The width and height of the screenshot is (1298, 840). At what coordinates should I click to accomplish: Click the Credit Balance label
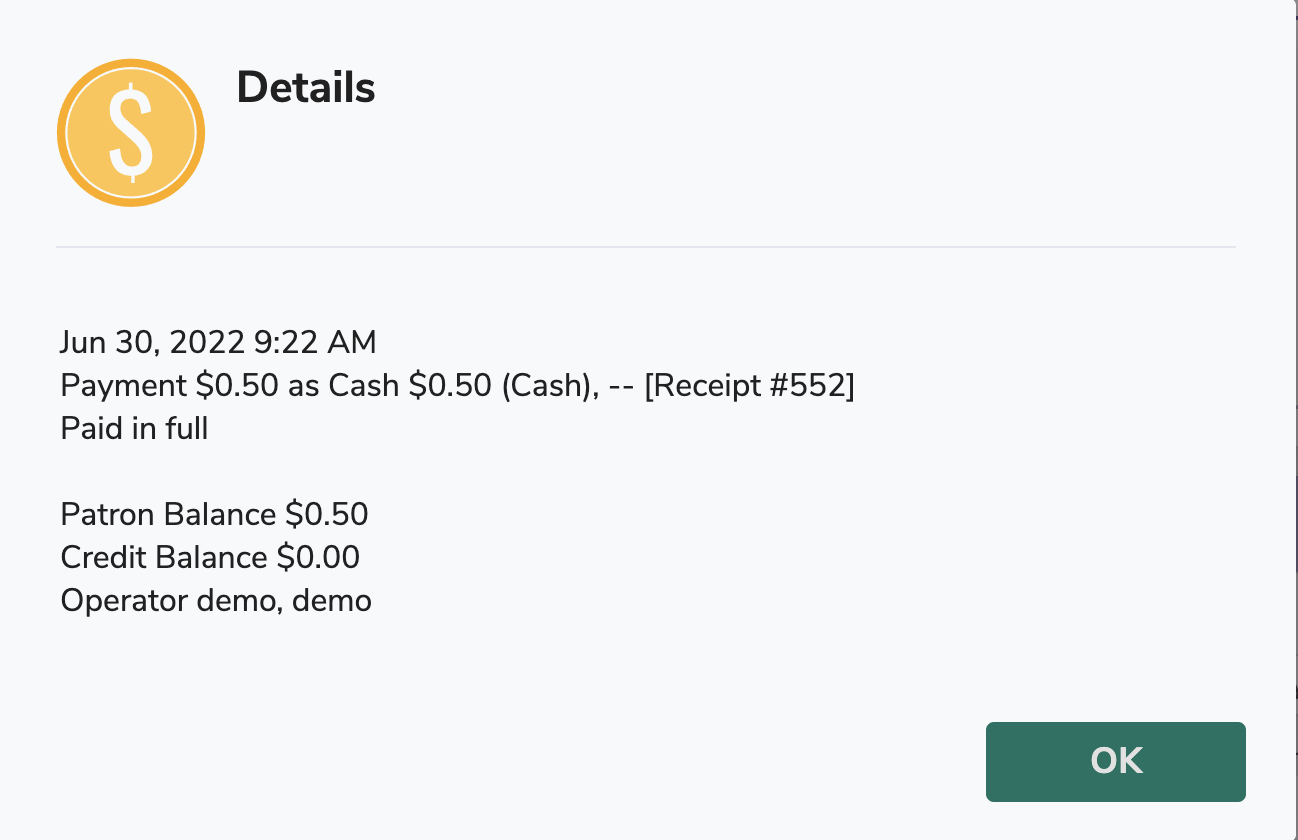(x=164, y=558)
